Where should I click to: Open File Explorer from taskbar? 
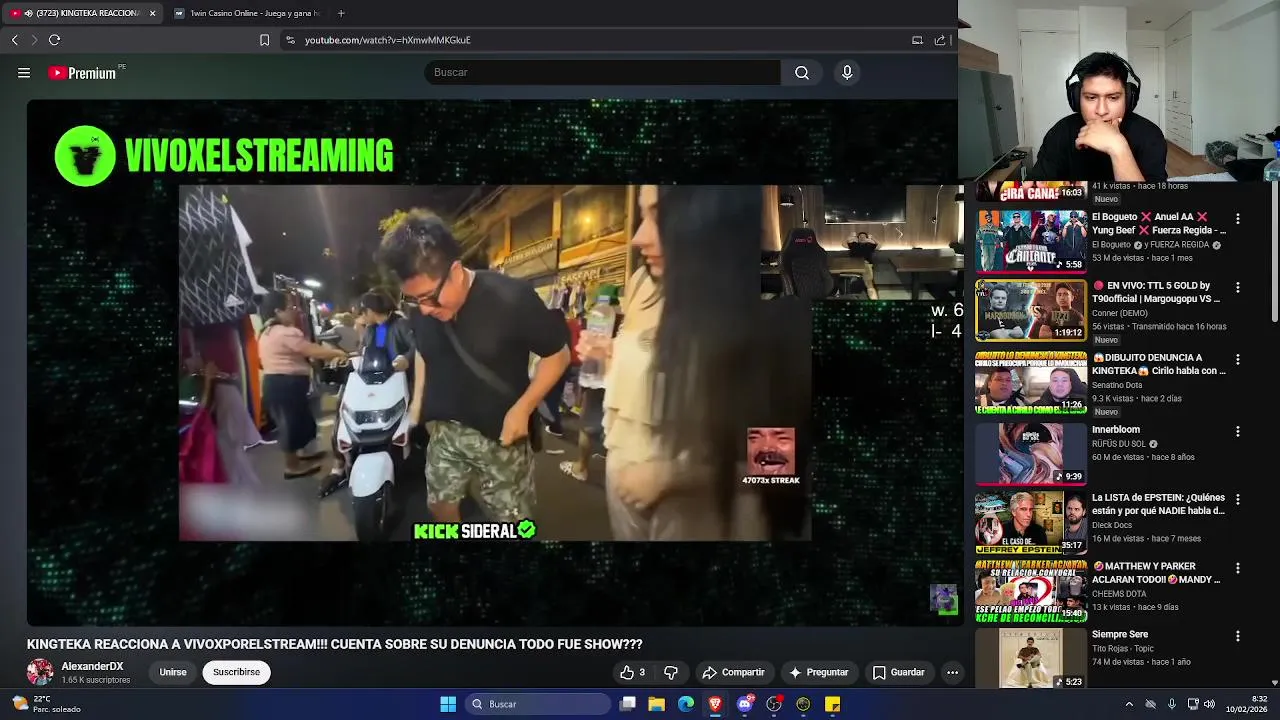click(656, 704)
